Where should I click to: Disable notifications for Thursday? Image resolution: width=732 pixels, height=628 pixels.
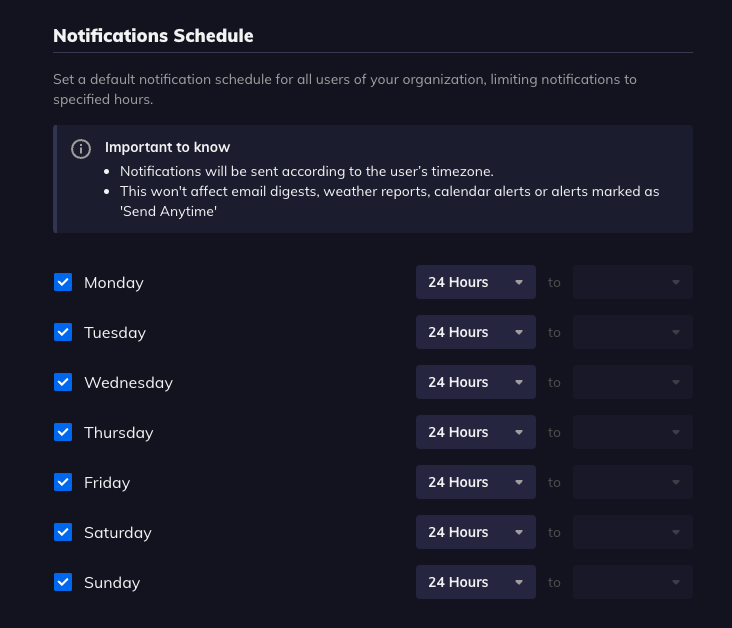[63, 432]
